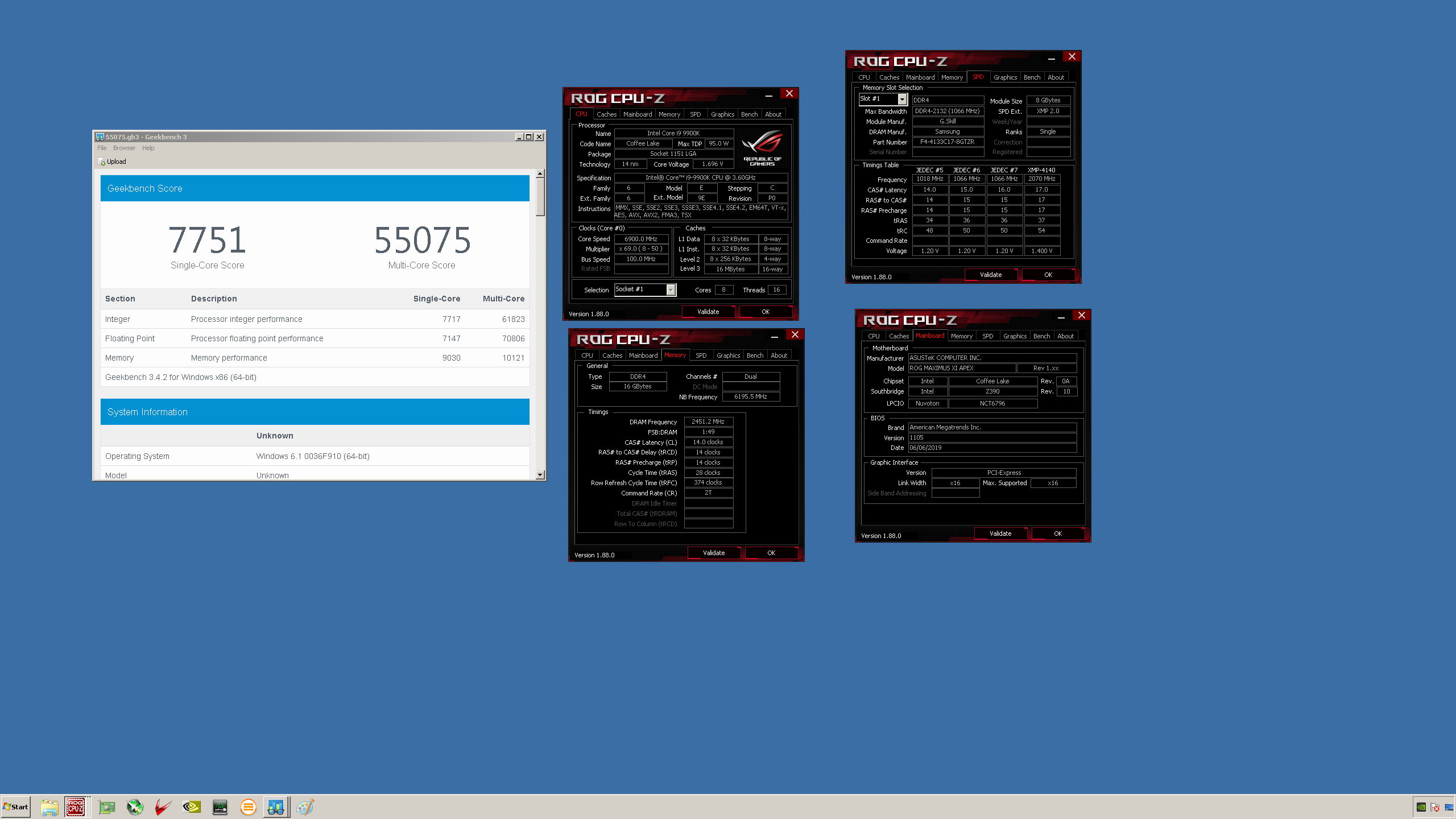The width and height of the screenshot is (1456, 819).
Task: Open the green jet sphere taskbar icon
Action: point(135,807)
